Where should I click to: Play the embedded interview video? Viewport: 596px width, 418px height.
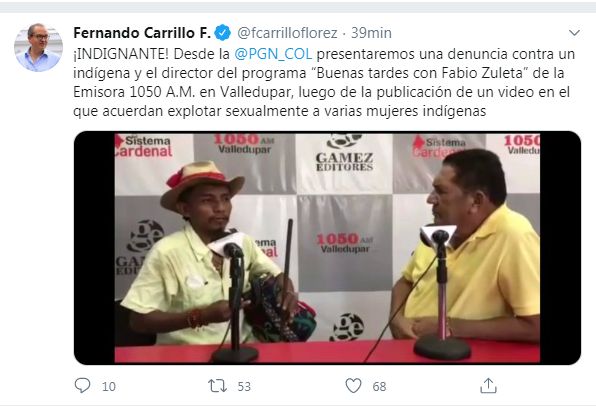pyautogui.click(x=327, y=248)
